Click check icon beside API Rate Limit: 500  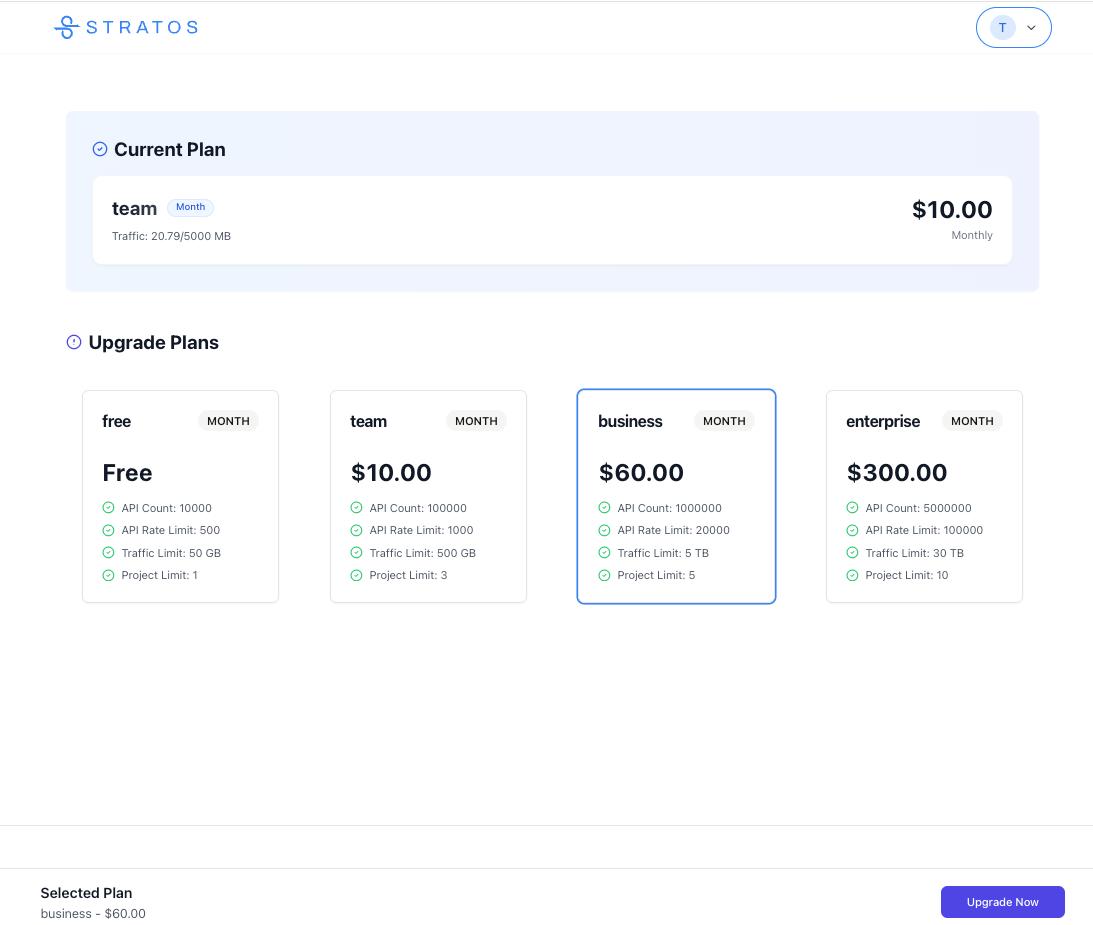108,530
